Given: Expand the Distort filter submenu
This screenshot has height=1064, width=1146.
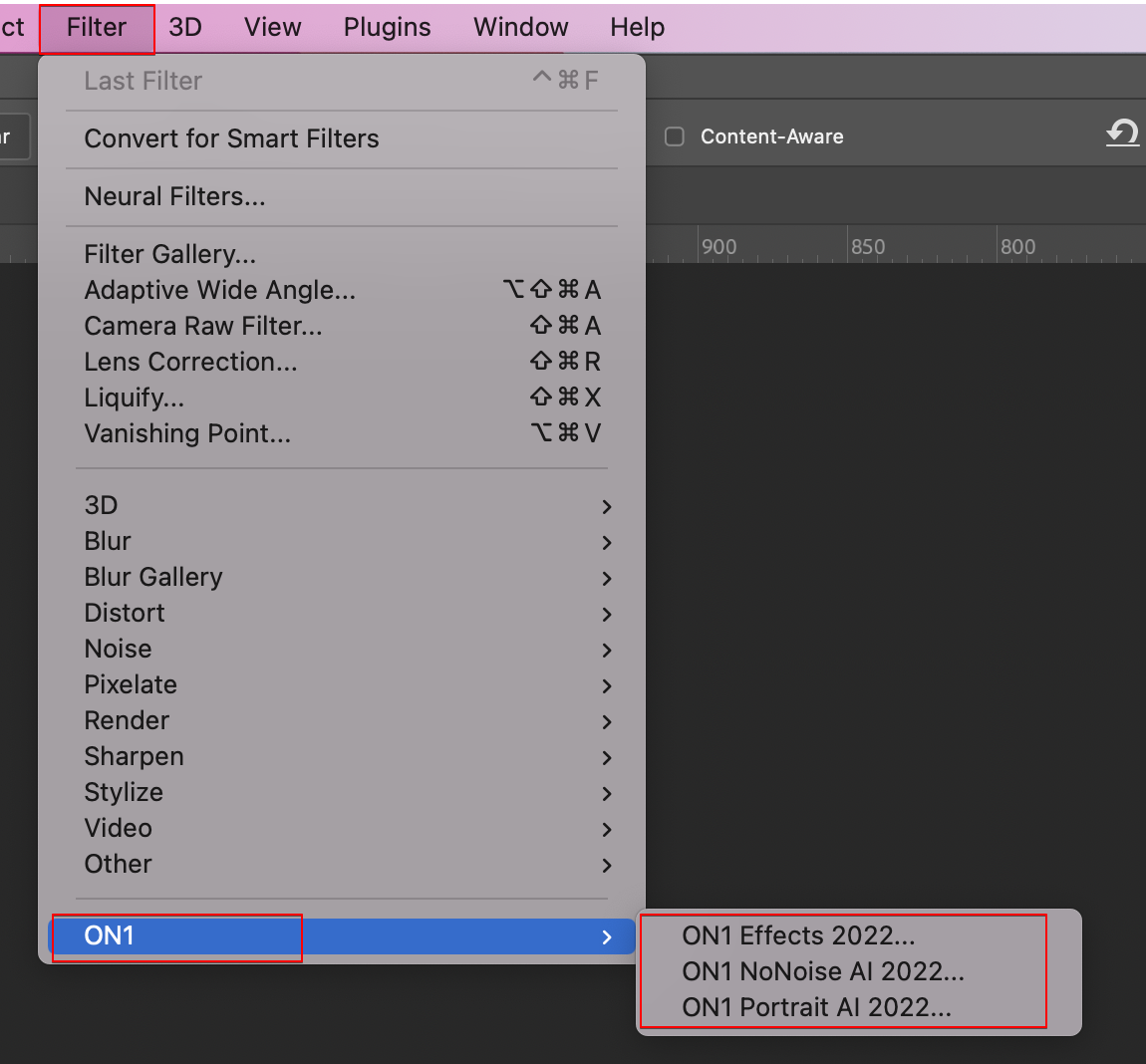Looking at the screenshot, I should 125,613.
